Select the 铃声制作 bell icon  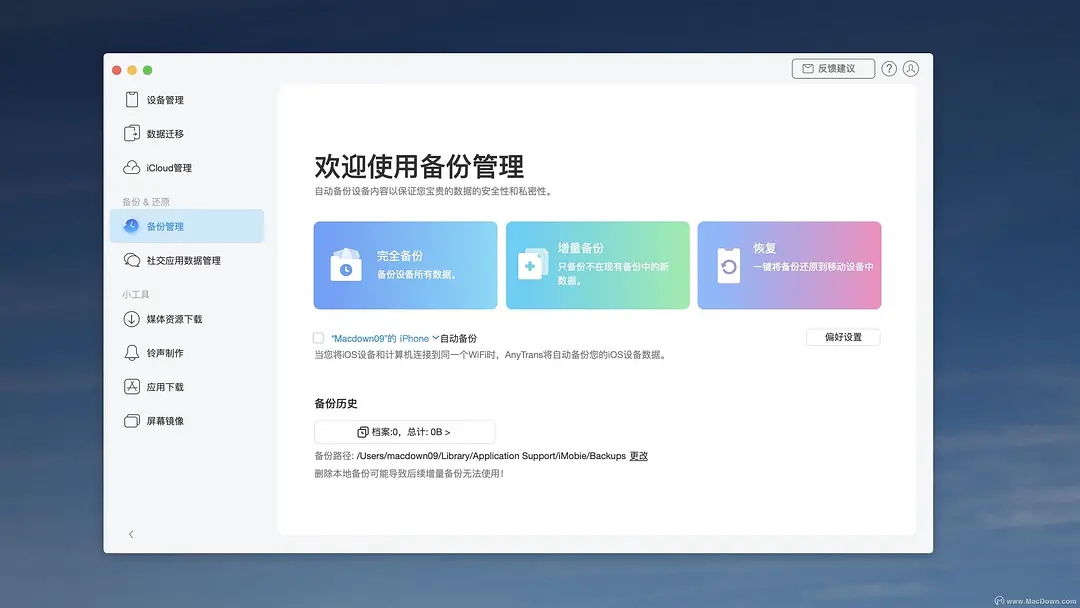pos(132,353)
